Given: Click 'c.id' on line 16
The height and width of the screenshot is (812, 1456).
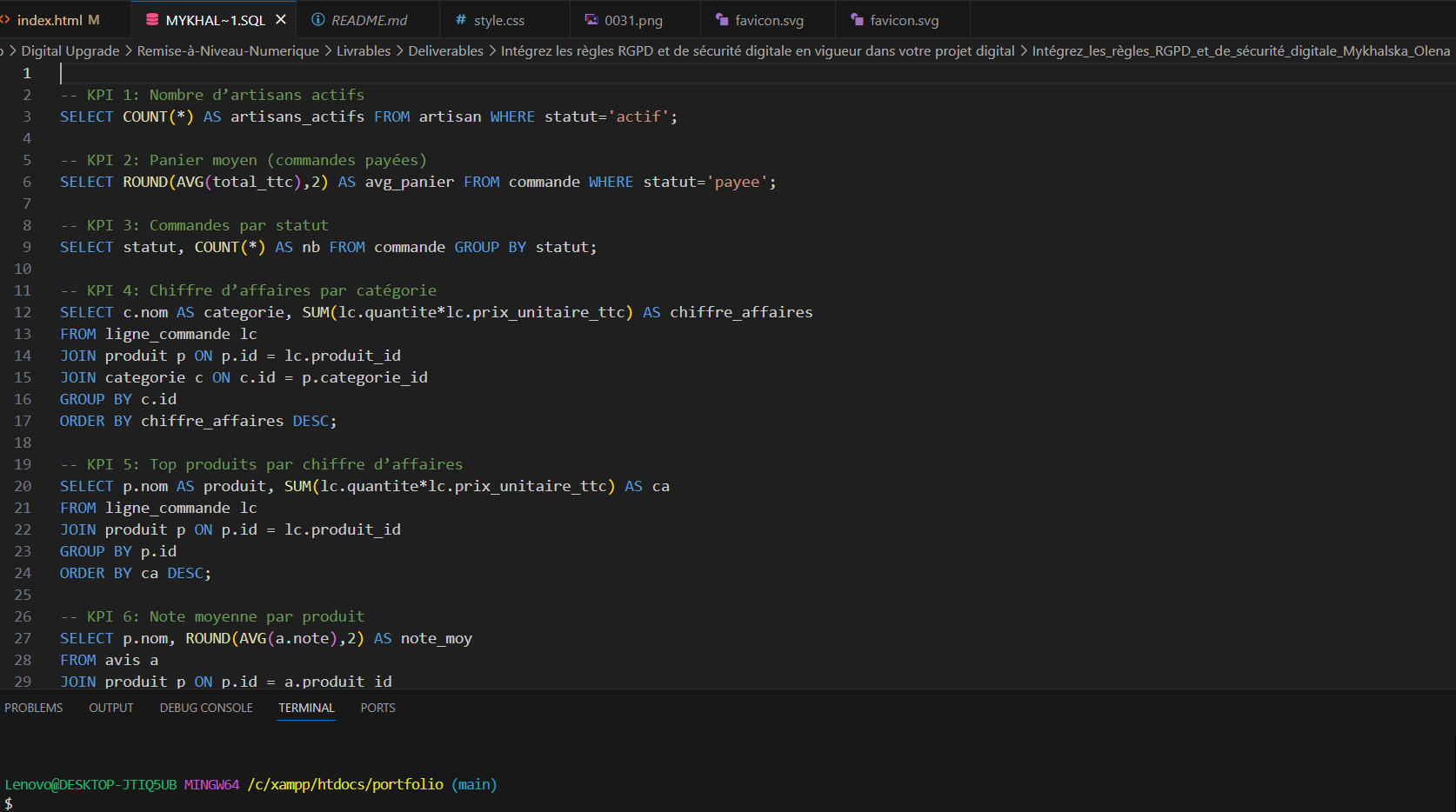Looking at the screenshot, I should point(159,399).
